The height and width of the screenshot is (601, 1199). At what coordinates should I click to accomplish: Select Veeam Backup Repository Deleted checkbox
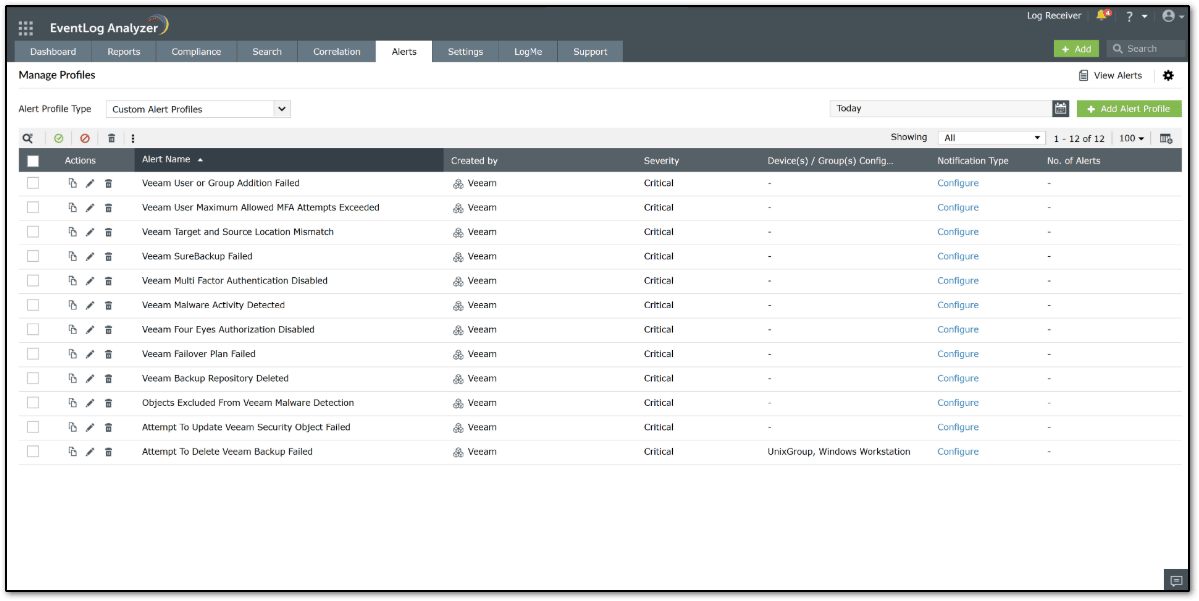(x=33, y=378)
